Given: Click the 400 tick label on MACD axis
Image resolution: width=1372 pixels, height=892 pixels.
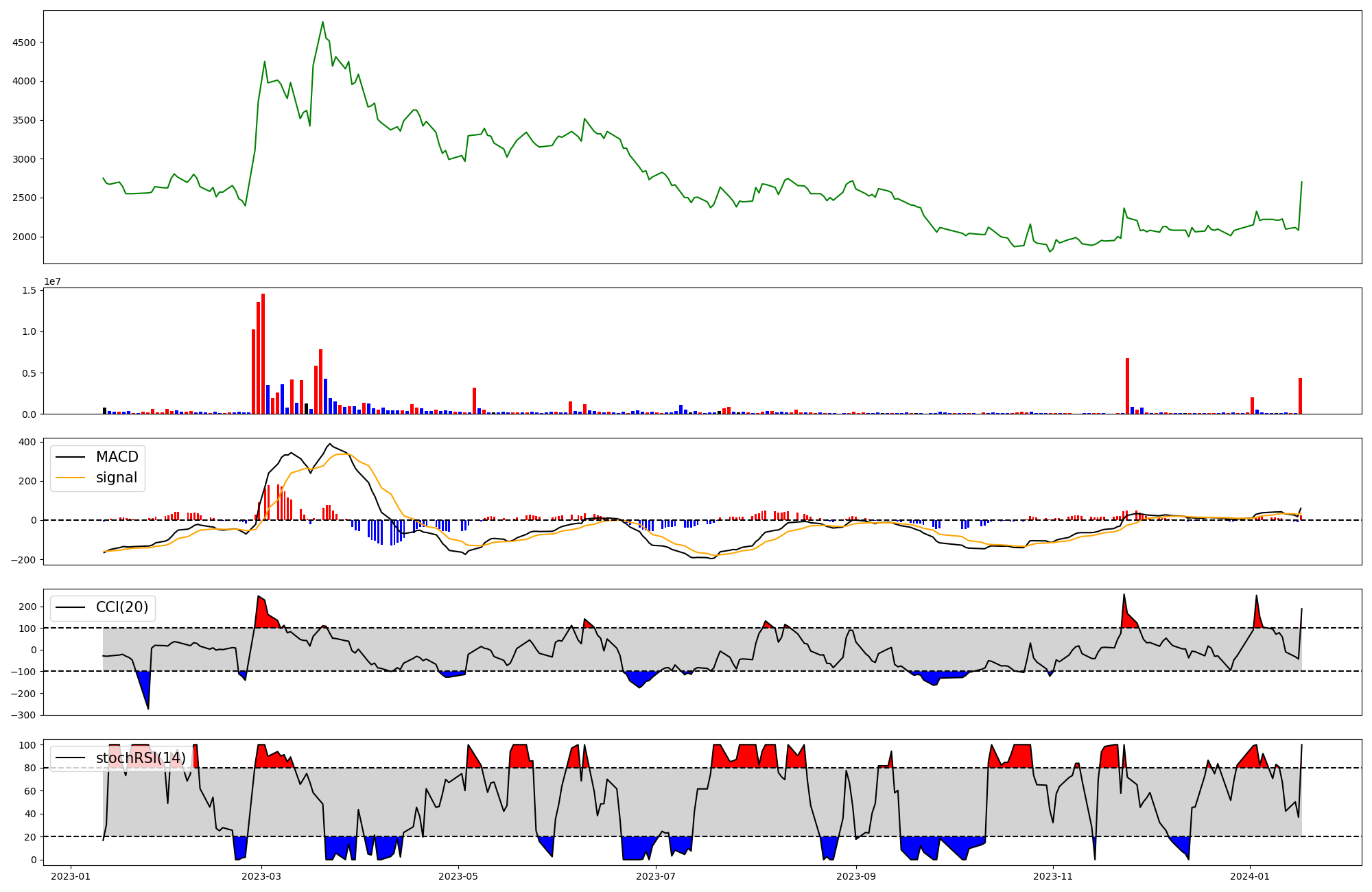Looking at the screenshot, I should (28, 442).
